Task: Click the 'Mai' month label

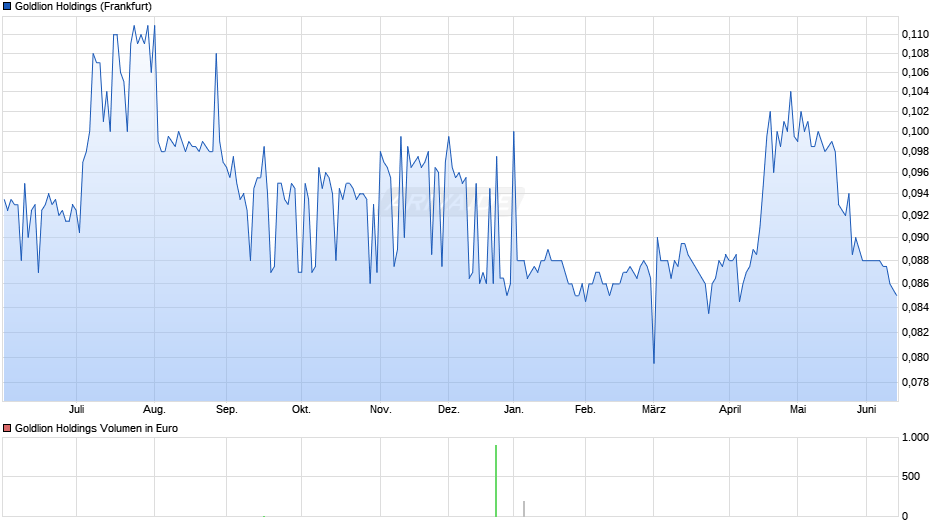Action: [x=798, y=410]
